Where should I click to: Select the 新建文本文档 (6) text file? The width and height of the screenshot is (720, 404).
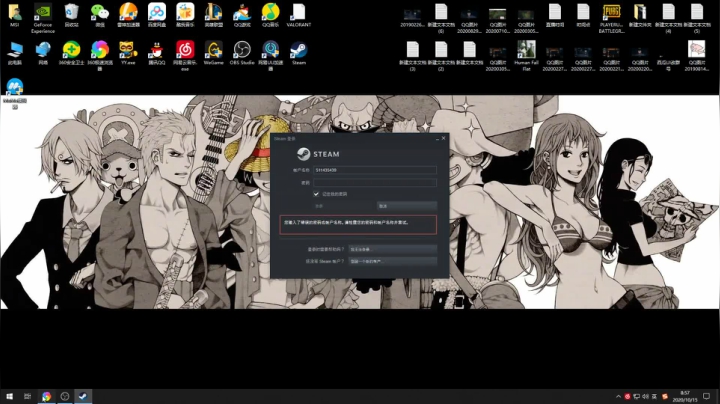[x=441, y=18]
